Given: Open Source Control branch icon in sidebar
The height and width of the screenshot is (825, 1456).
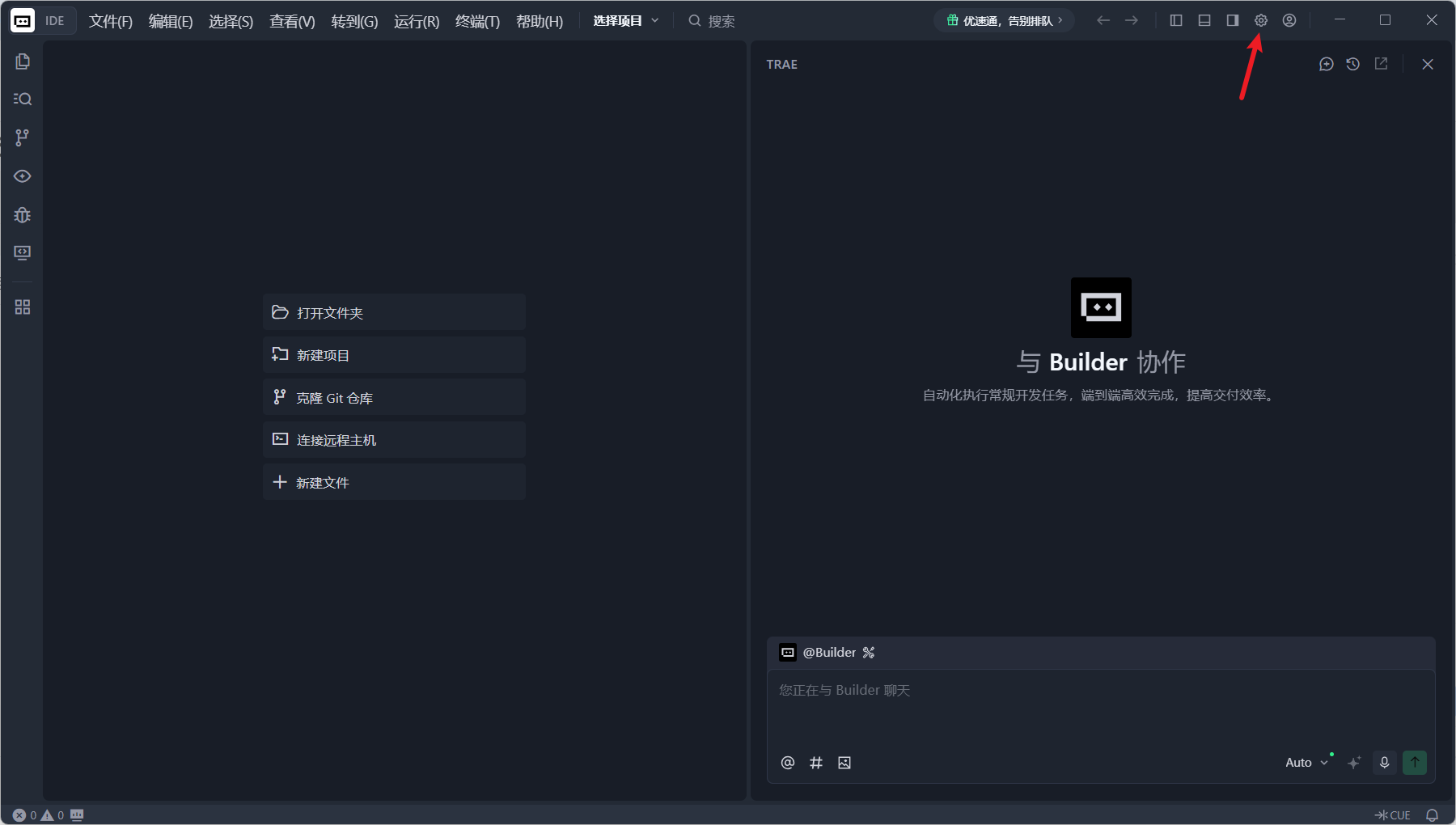Looking at the screenshot, I should [23, 137].
